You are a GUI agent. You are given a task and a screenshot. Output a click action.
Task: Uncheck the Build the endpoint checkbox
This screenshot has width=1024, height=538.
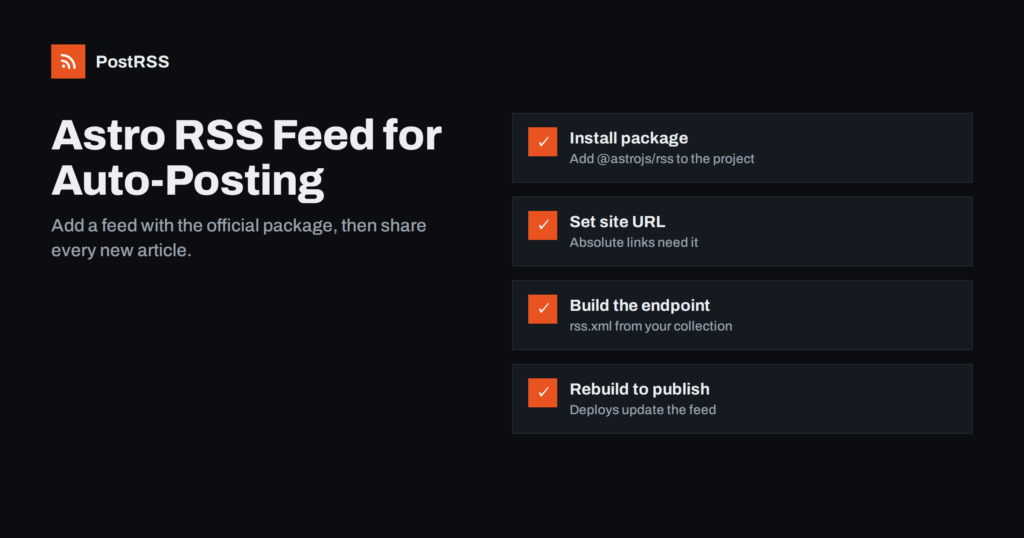(x=543, y=309)
